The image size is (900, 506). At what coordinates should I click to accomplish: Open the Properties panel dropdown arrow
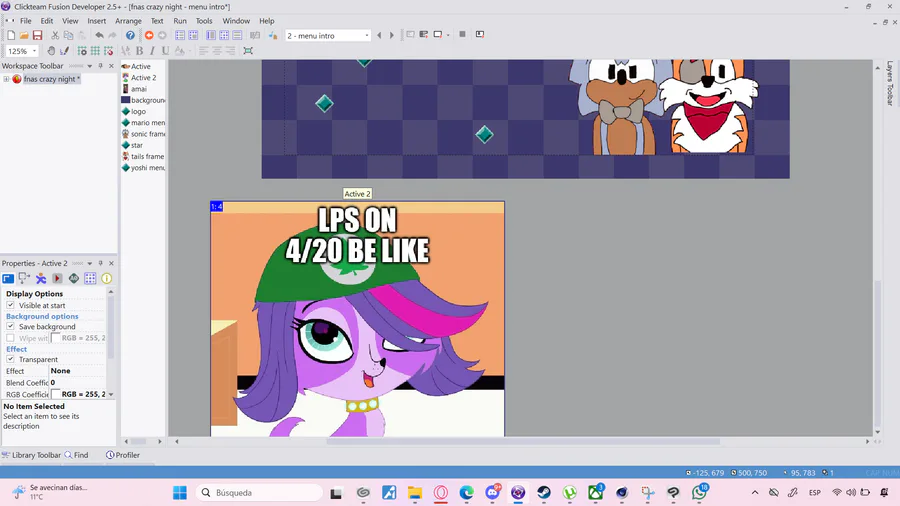tap(90, 263)
